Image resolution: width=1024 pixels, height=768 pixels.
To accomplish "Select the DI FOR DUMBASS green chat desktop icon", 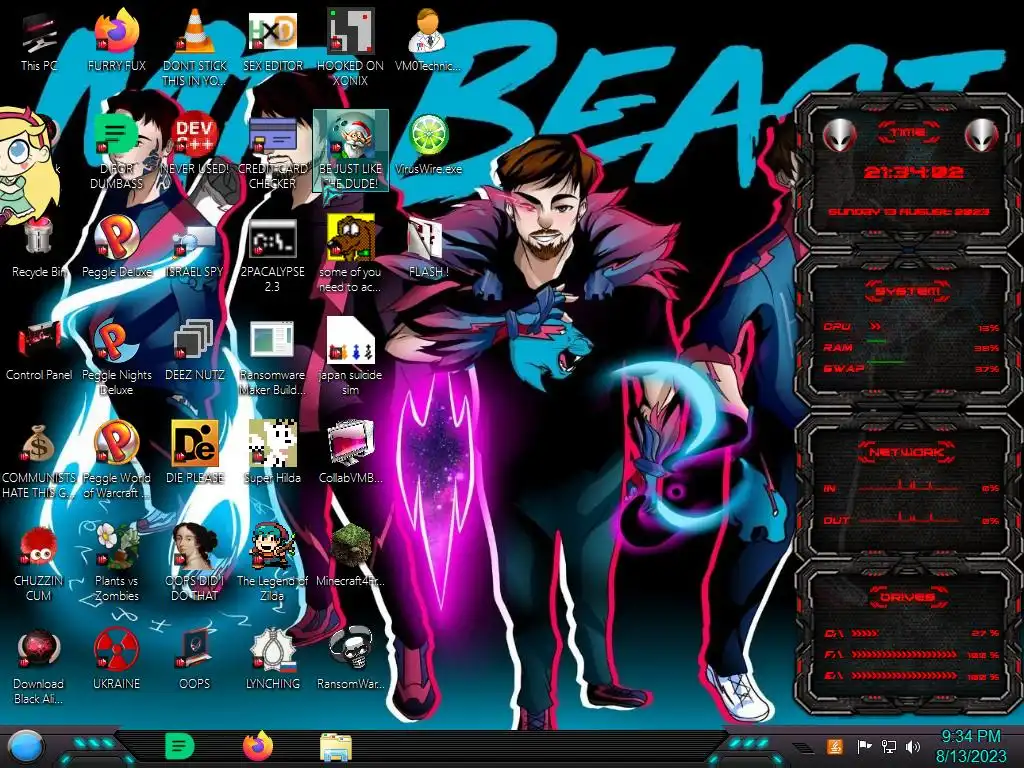I will (116, 150).
